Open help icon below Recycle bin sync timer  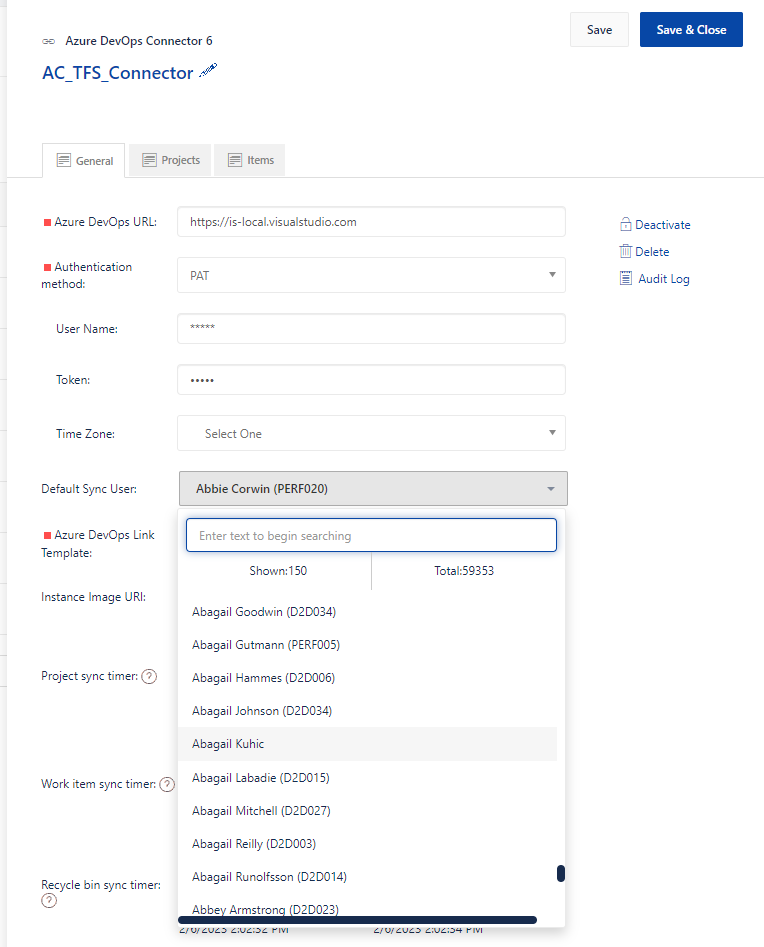click(x=49, y=900)
